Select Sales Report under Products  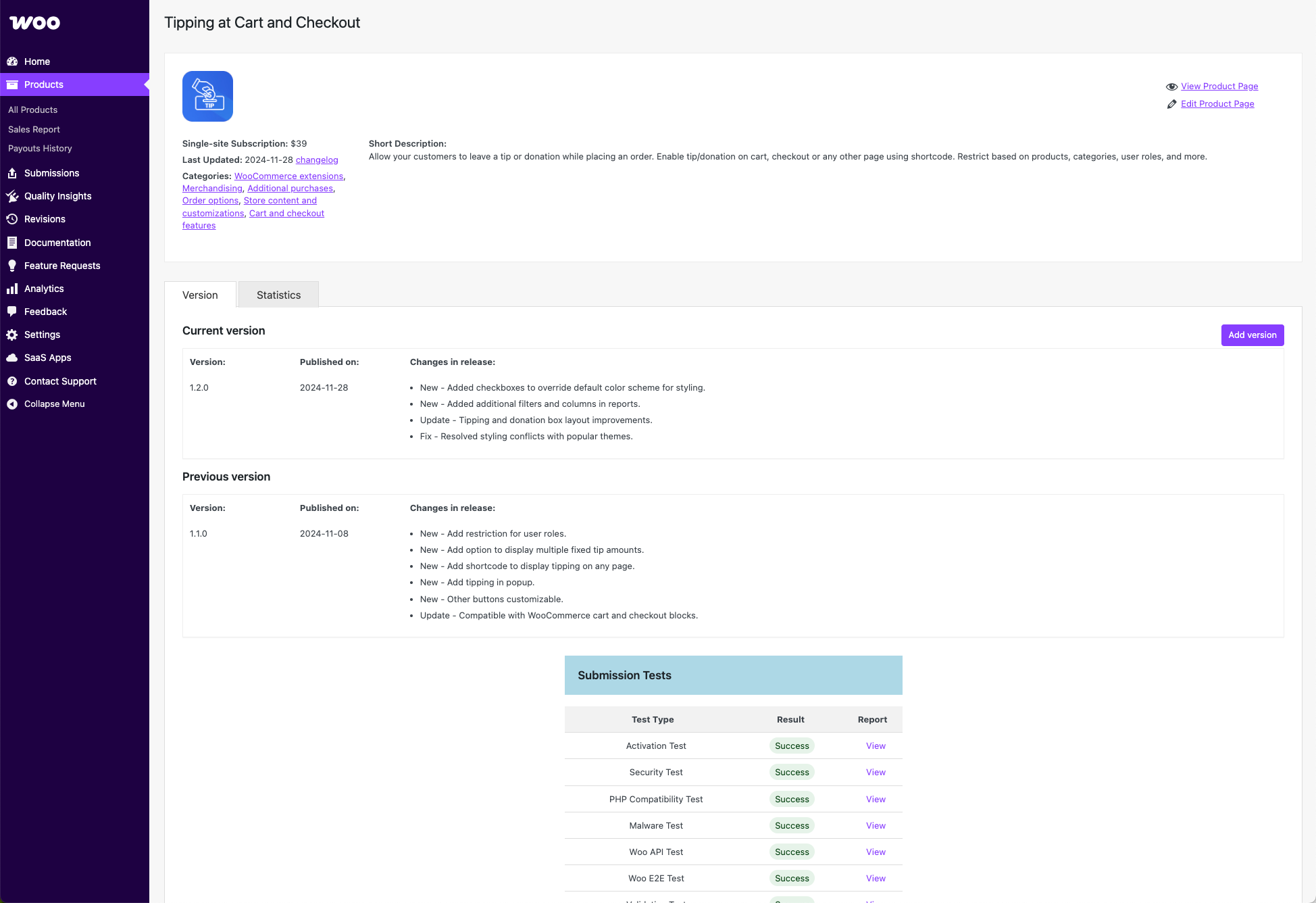33,129
